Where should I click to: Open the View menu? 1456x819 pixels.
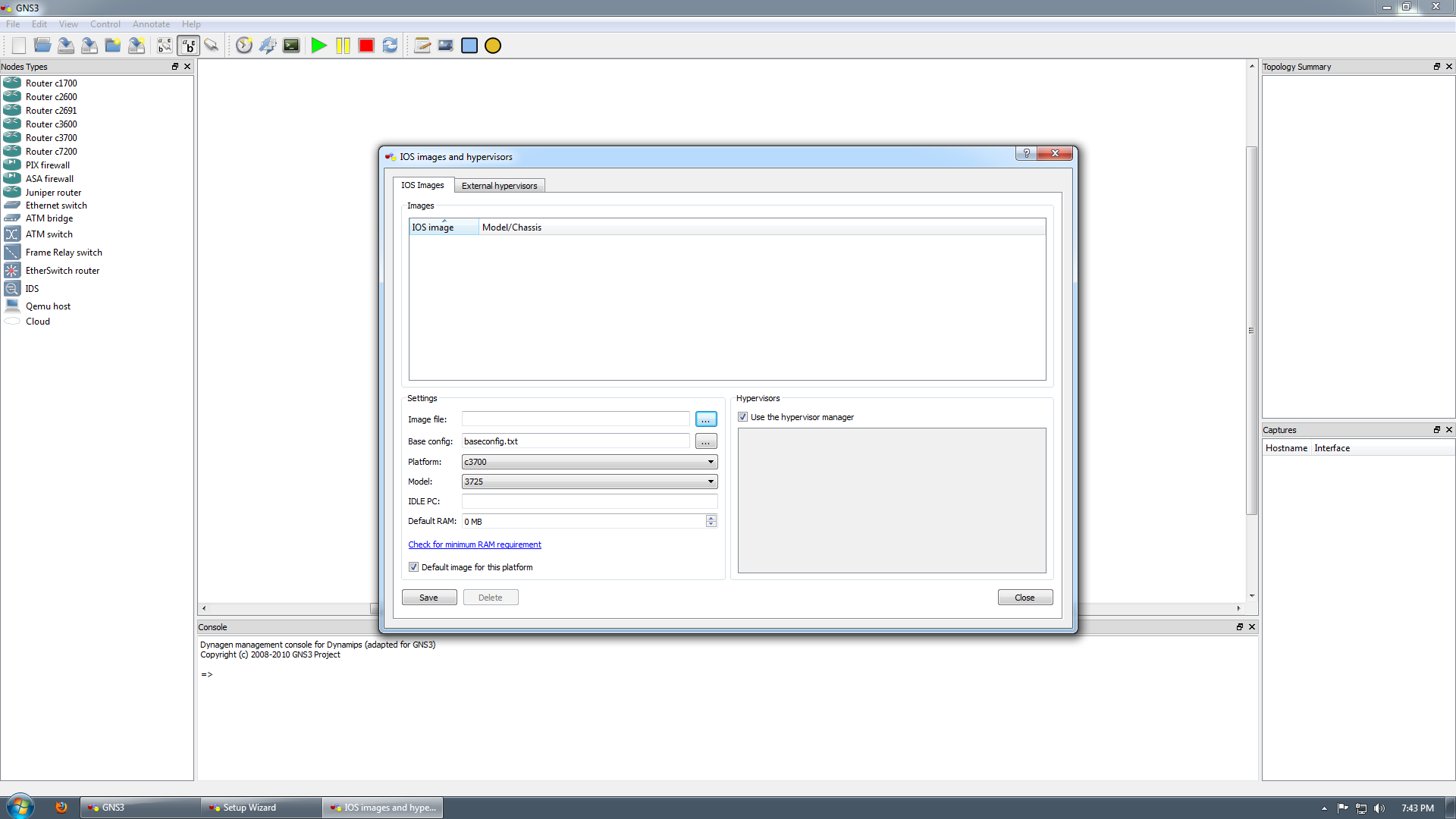68,24
